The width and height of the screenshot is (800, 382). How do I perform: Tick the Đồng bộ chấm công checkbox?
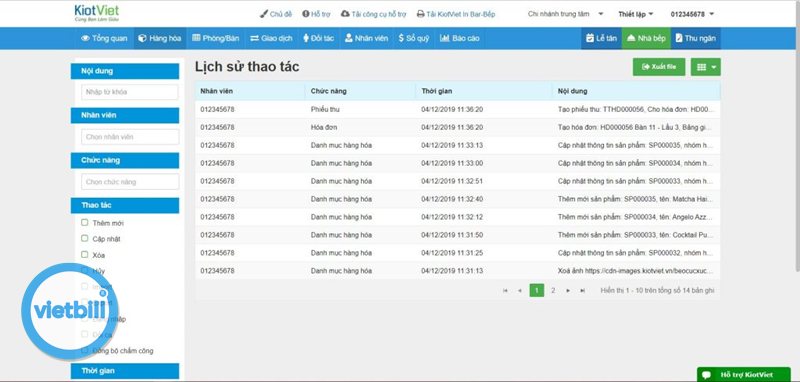[85, 350]
